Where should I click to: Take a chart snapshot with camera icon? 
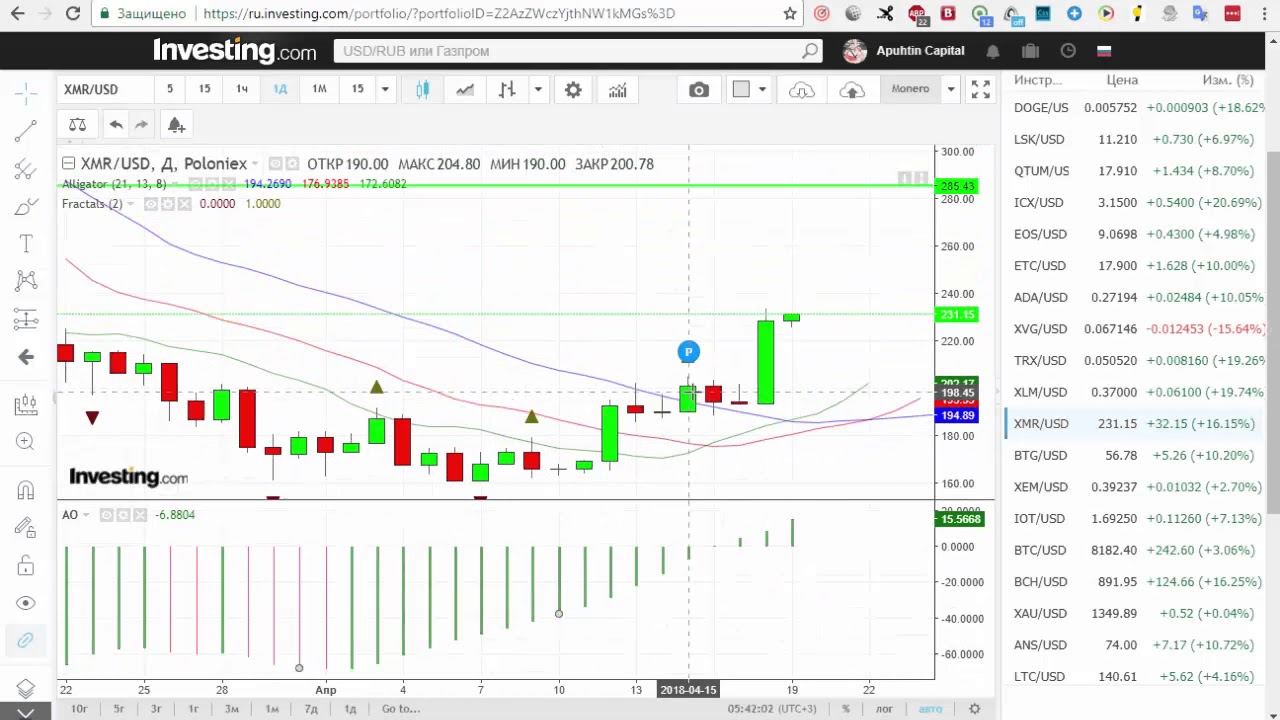click(699, 90)
